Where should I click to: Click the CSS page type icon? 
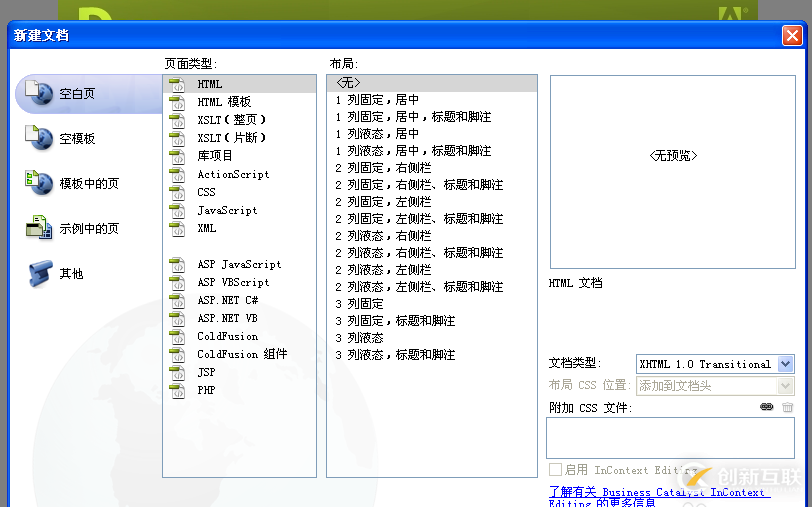point(177,192)
